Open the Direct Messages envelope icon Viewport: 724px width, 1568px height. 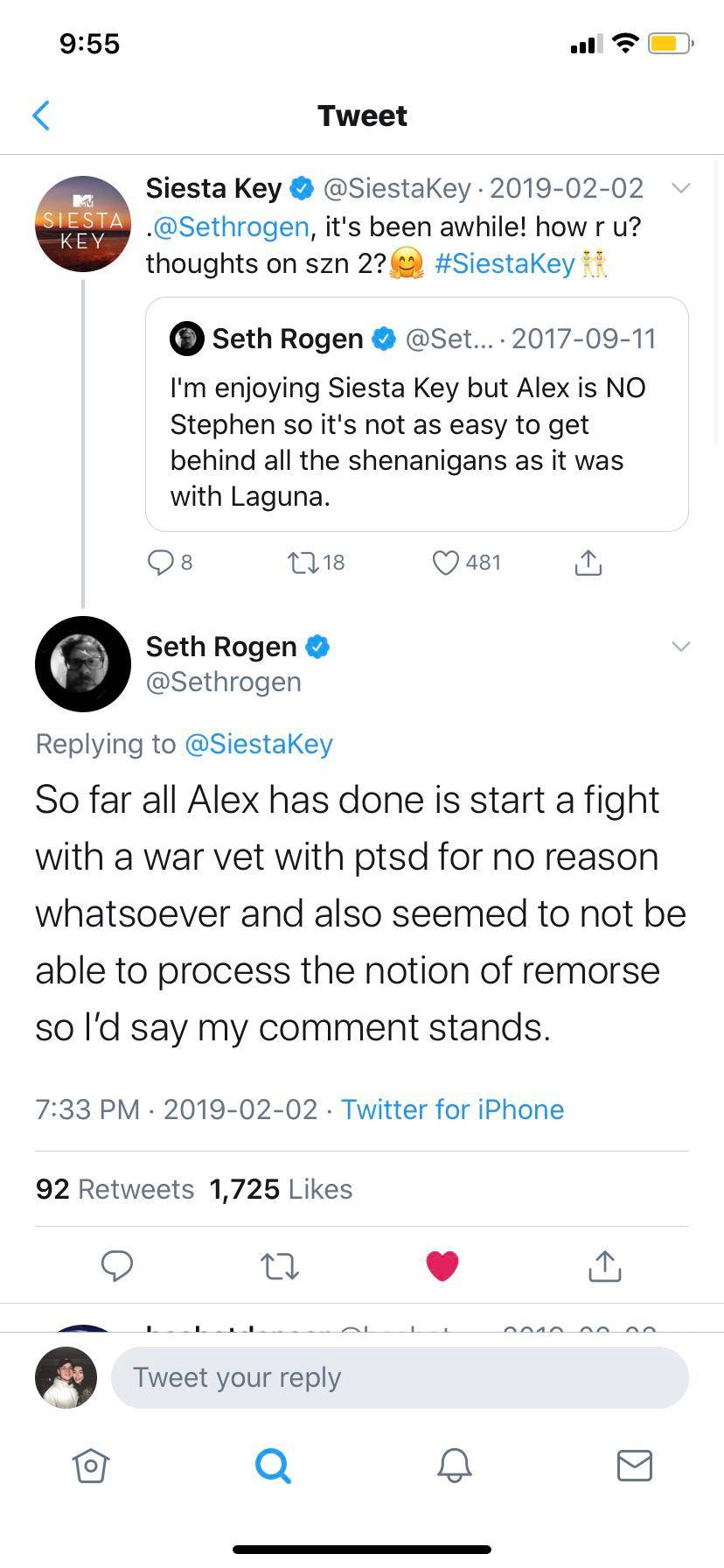[x=635, y=1467]
